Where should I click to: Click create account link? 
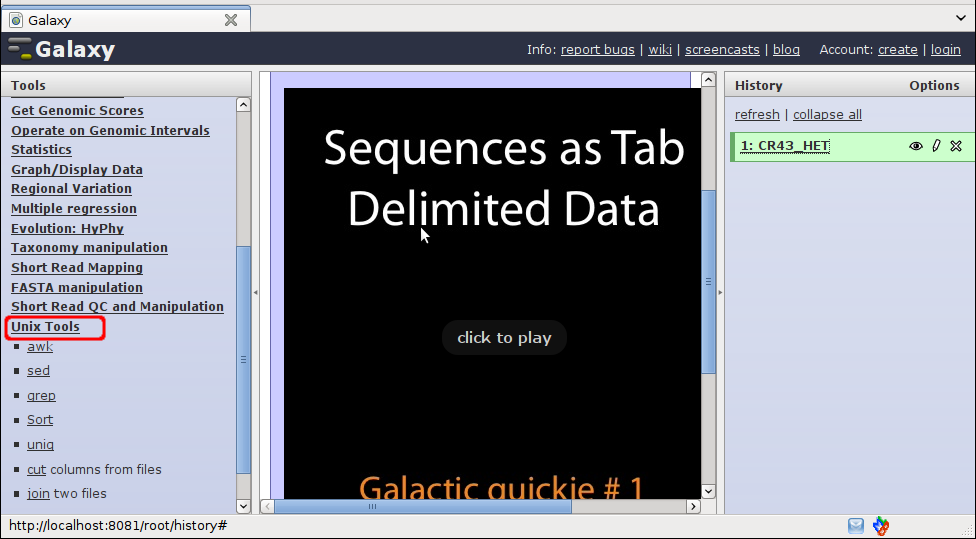coord(898,50)
